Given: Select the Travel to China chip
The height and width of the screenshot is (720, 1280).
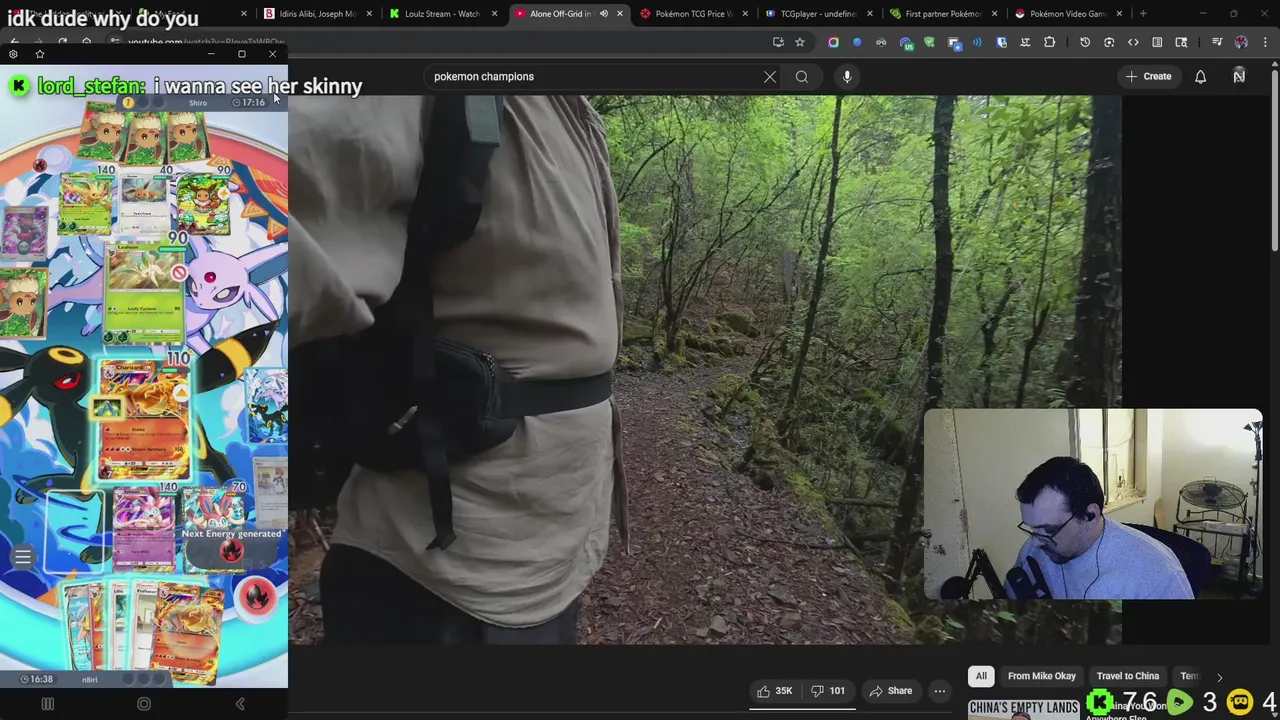Looking at the screenshot, I should pyautogui.click(x=1128, y=676).
